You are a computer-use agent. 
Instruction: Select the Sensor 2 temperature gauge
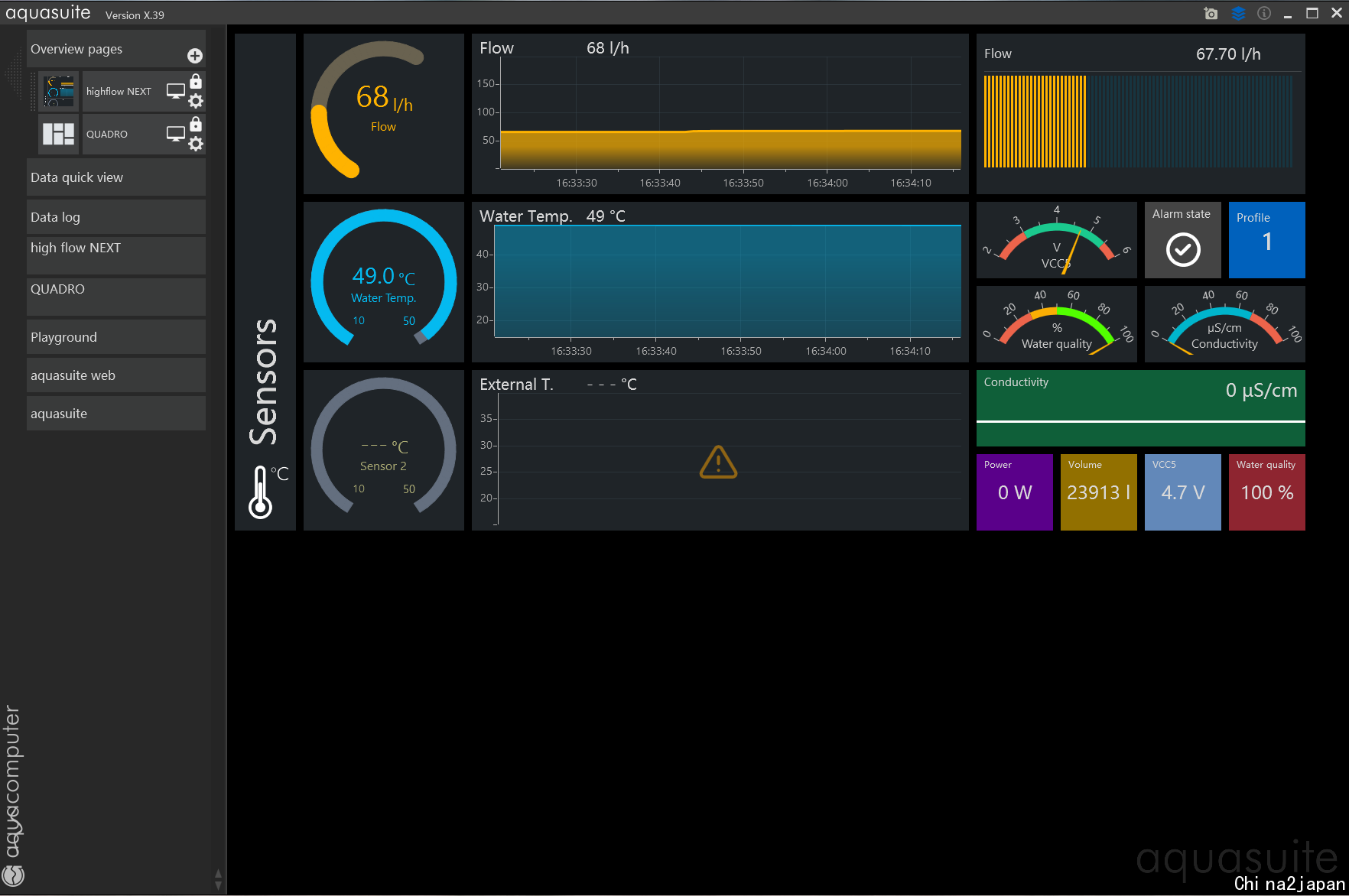(x=384, y=450)
